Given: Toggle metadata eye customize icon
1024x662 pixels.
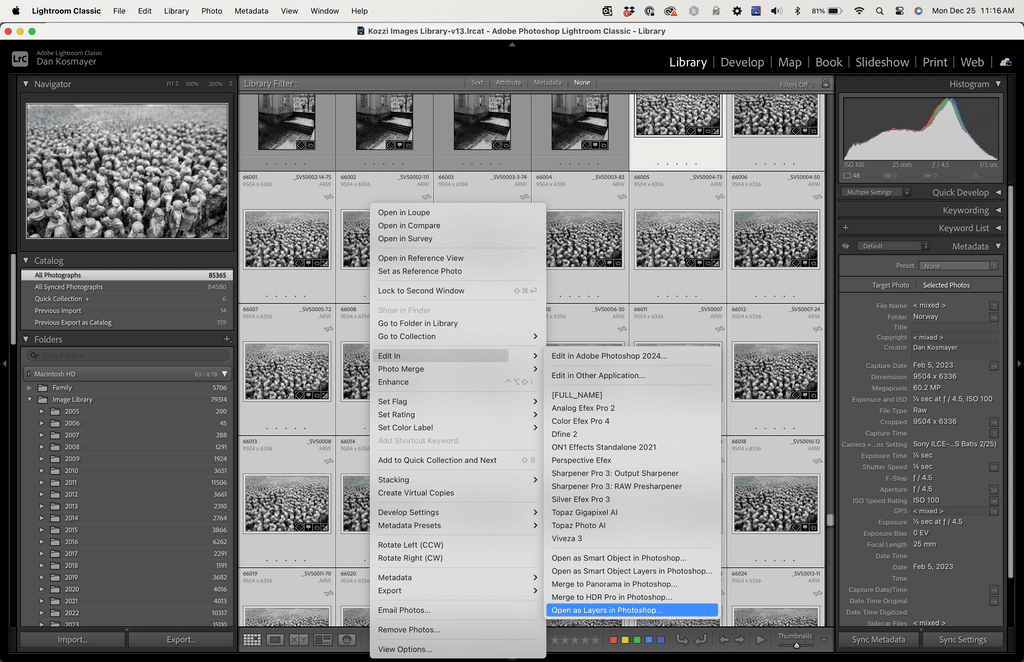Looking at the screenshot, I should [x=846, y=246].
